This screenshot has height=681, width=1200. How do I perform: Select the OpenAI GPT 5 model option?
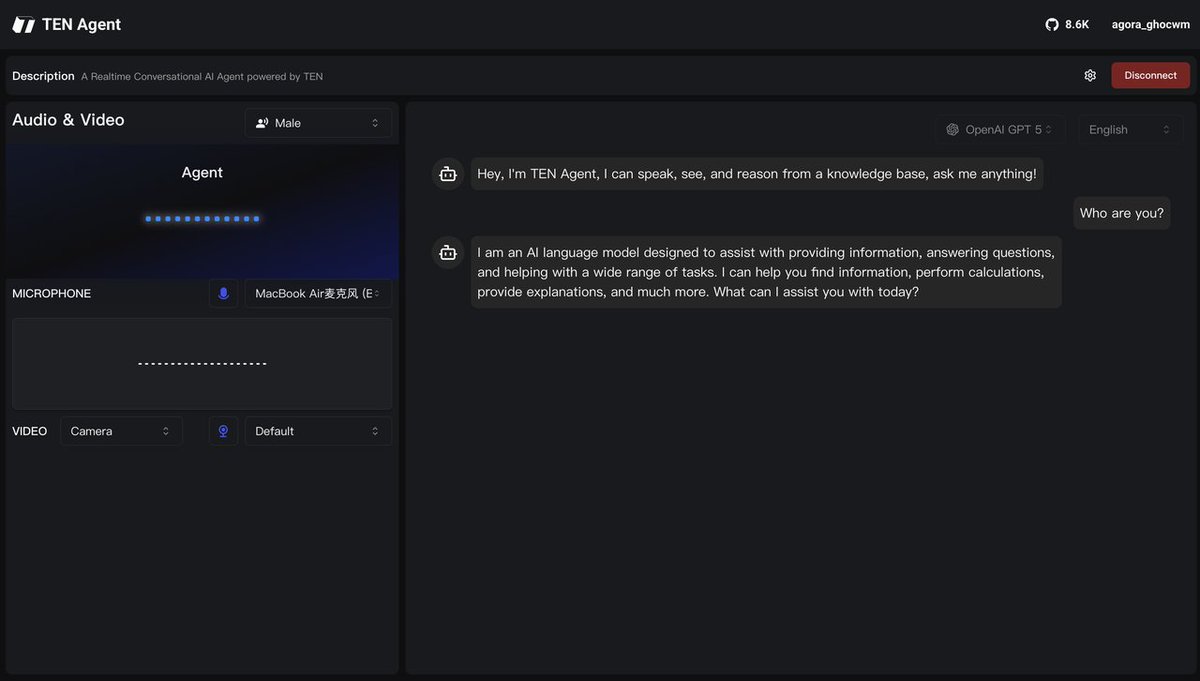pyautogui.click(x=1002, y=128)
